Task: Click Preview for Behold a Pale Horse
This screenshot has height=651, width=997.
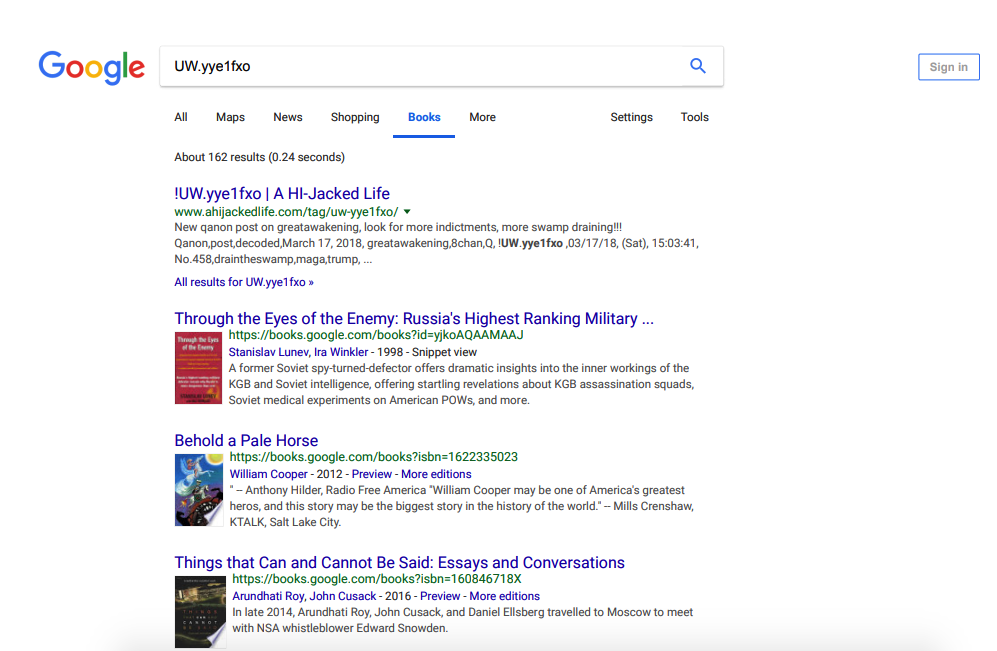Action: coord(371,474)
